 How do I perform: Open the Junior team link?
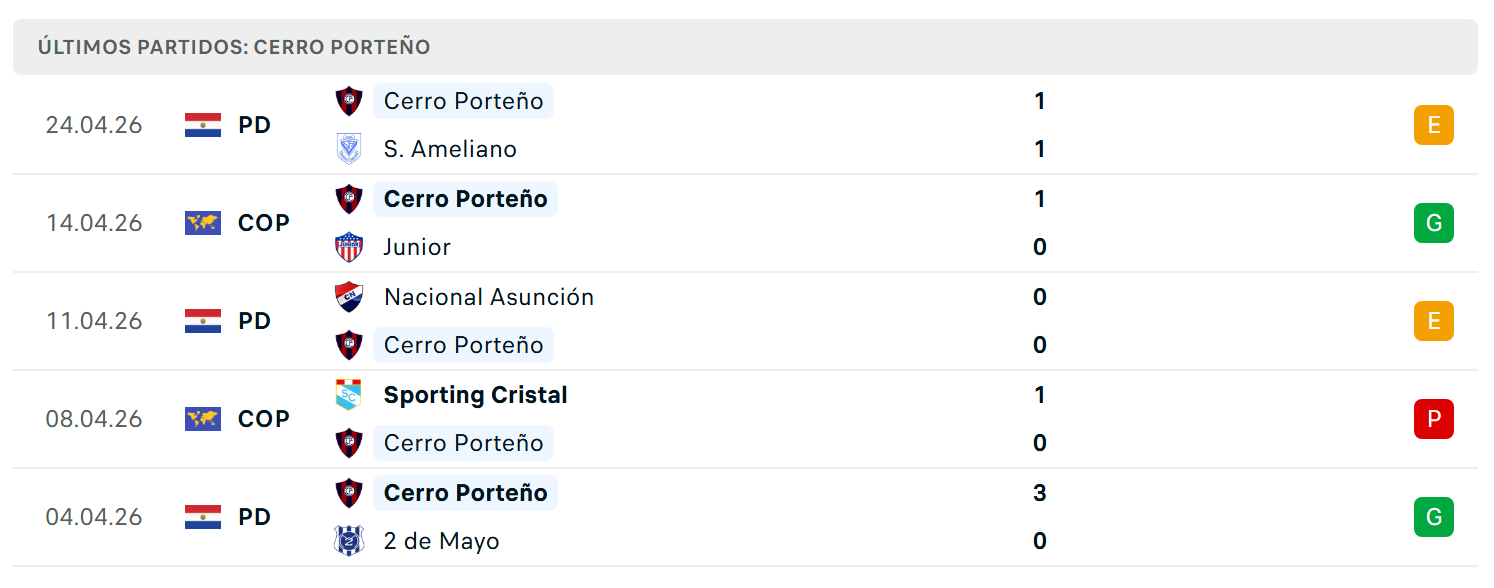click(417, 247)
